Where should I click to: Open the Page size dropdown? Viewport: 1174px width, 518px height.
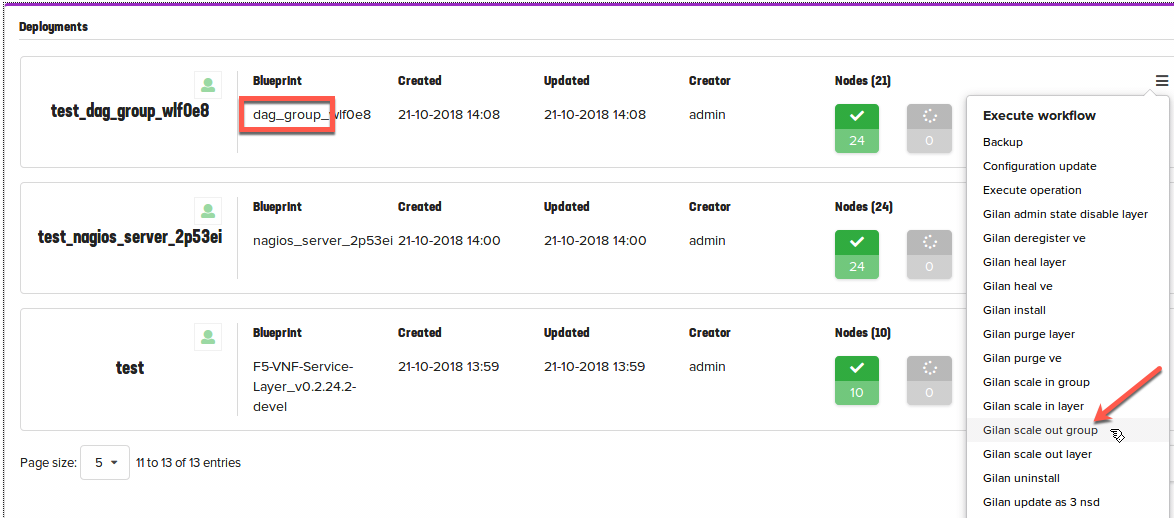pyautogui.click(x=105, y=463)
